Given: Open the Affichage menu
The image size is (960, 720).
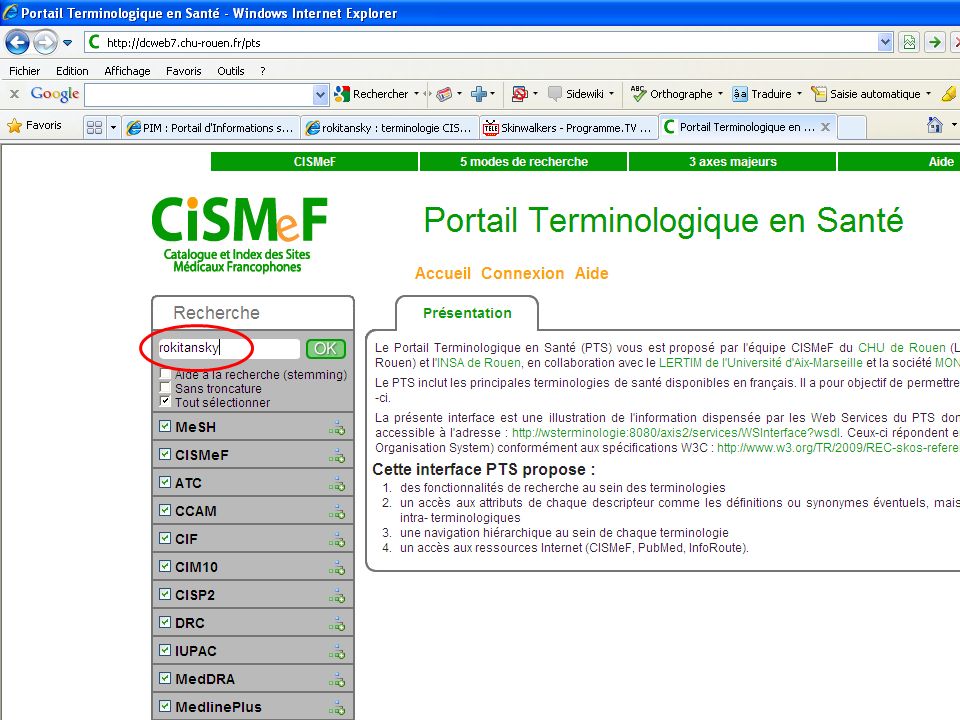Looking at the screenshot, I should click(127, 71).
